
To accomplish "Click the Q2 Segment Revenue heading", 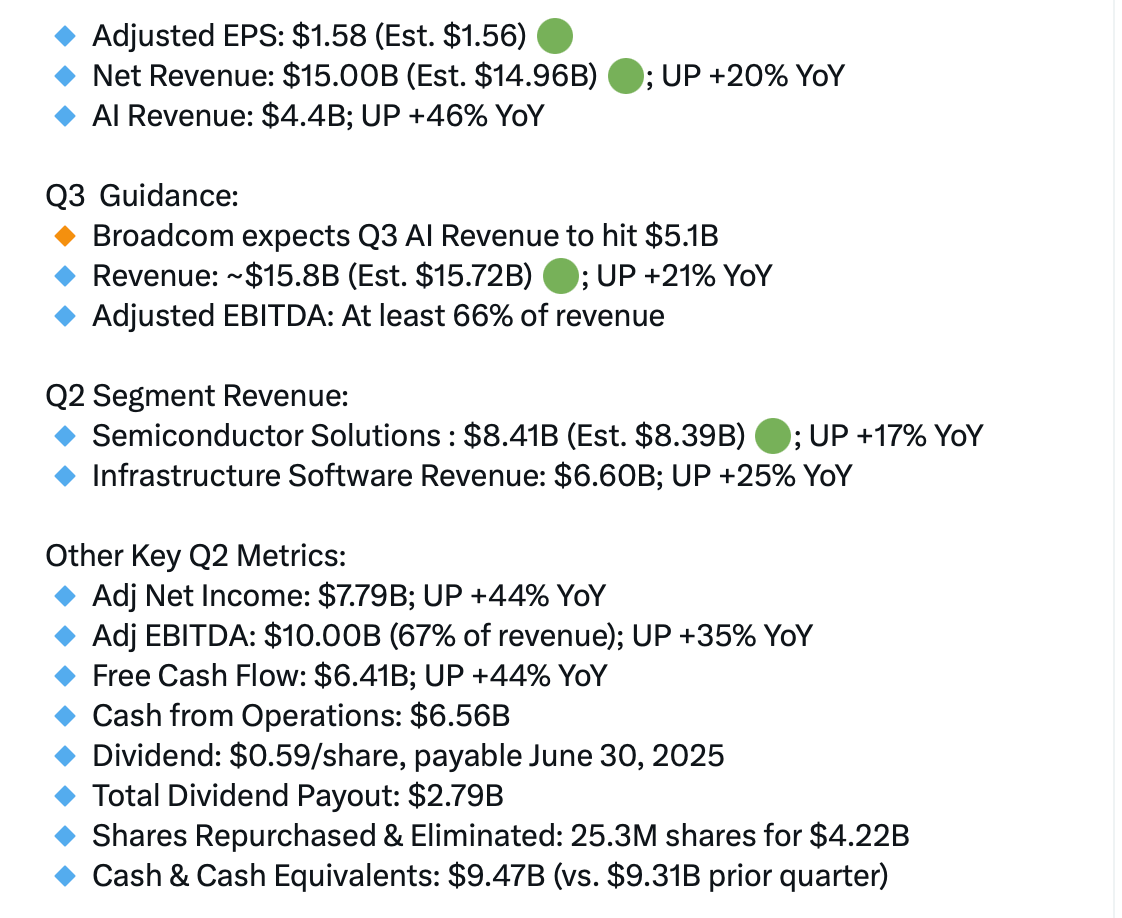I will [x=197, y=396].
